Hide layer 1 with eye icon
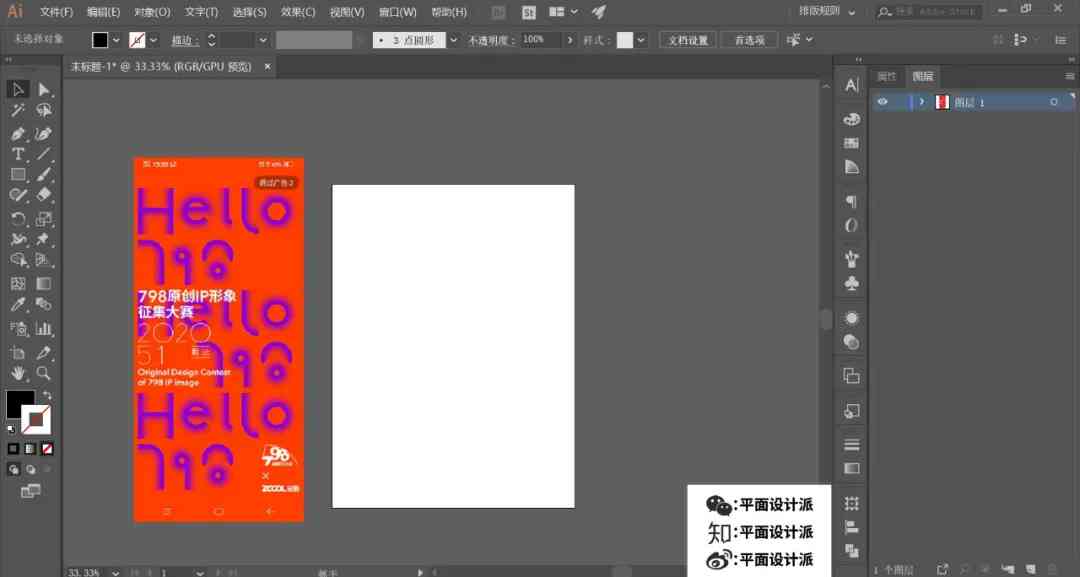The width and height of the screenshot is (1080, 577). tap(882, 102)
